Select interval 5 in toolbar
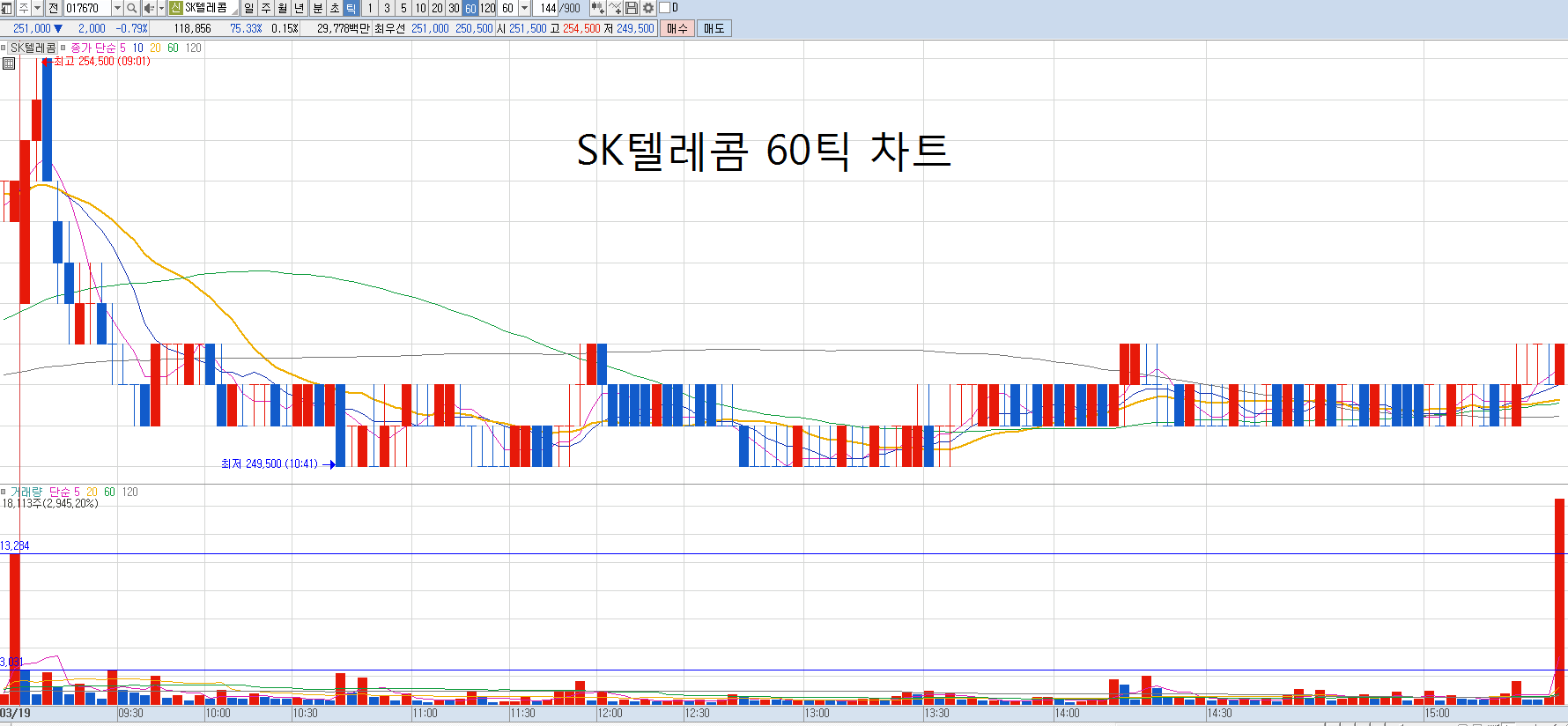 [403, 8]
